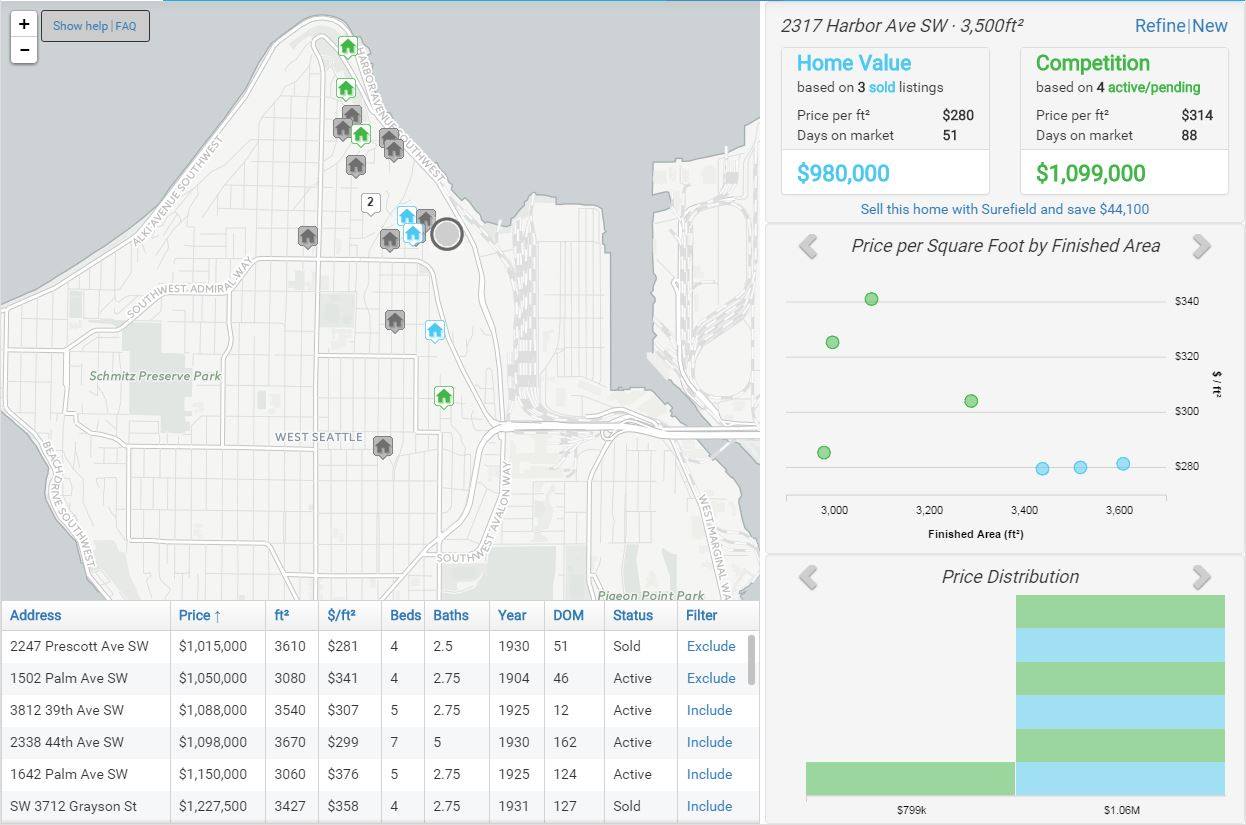The image size is (1246, 825).
Task: Click Sell this home with Surefield link
Action: click(x=1004, y=209)
